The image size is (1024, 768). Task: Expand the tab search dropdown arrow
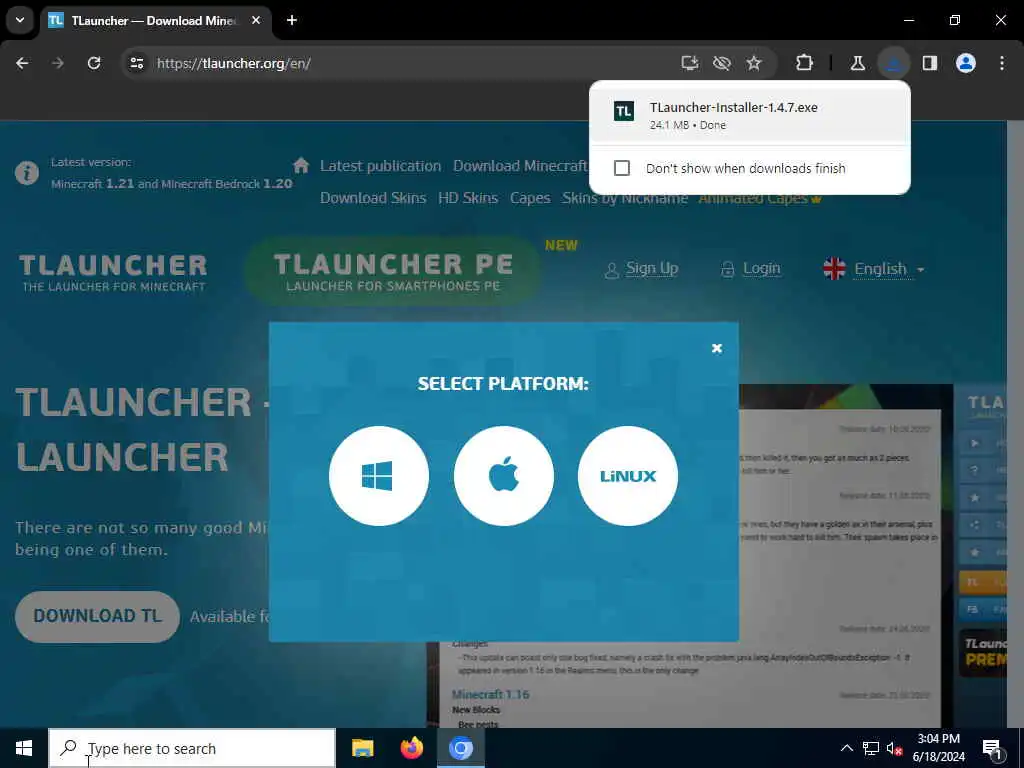point(20,20)
